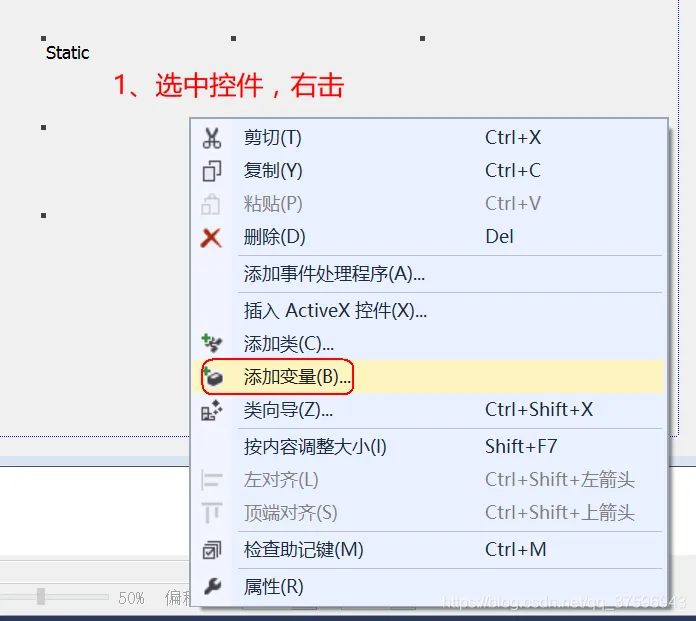The width and height of the screenshot is (696, 621).
Task: Choose 剪切(T) from the context menu
Action: click(428, 138)
